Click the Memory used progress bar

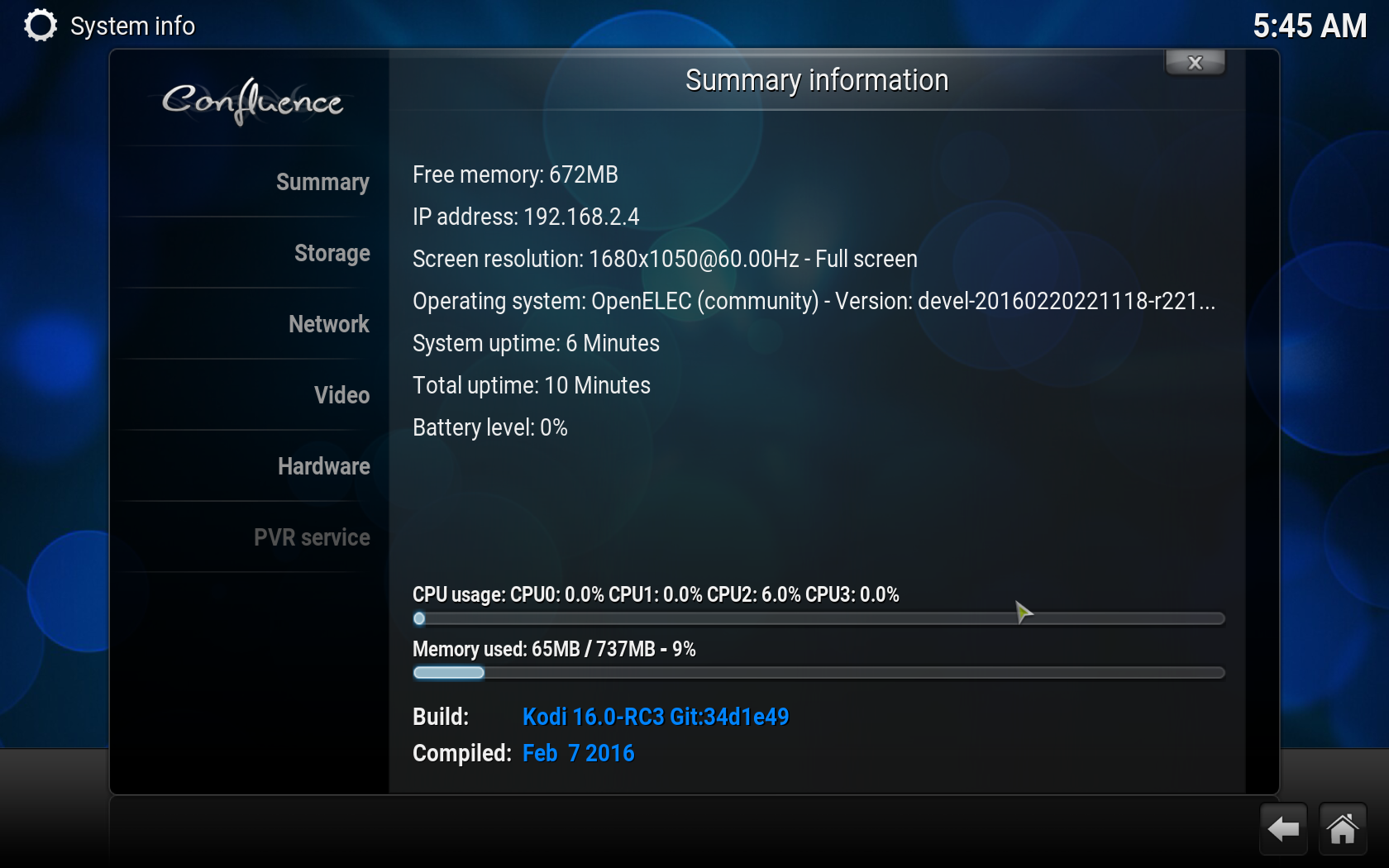click(819, 673)
